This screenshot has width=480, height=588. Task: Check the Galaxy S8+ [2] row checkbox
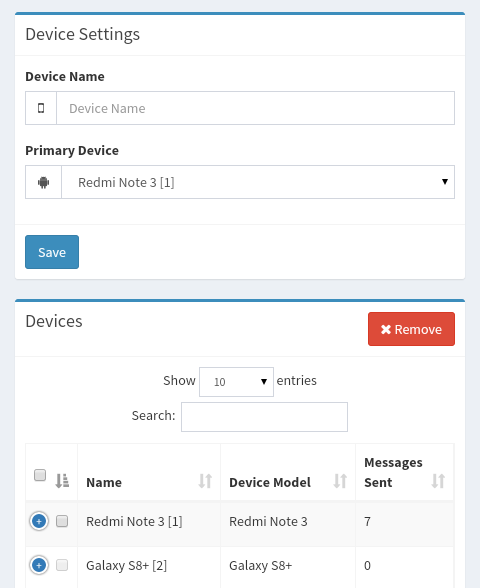coord(62,565)
